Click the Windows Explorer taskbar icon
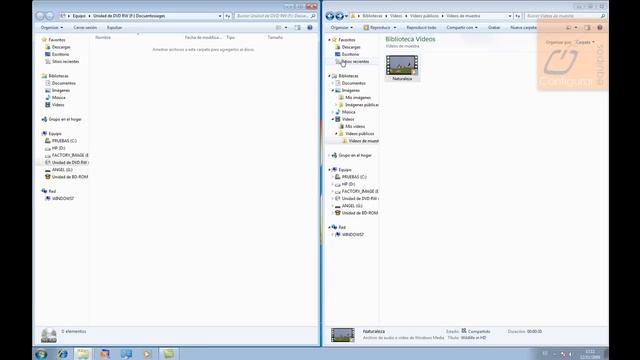This screenshot has width=640, height=360. tap(83, 354)
